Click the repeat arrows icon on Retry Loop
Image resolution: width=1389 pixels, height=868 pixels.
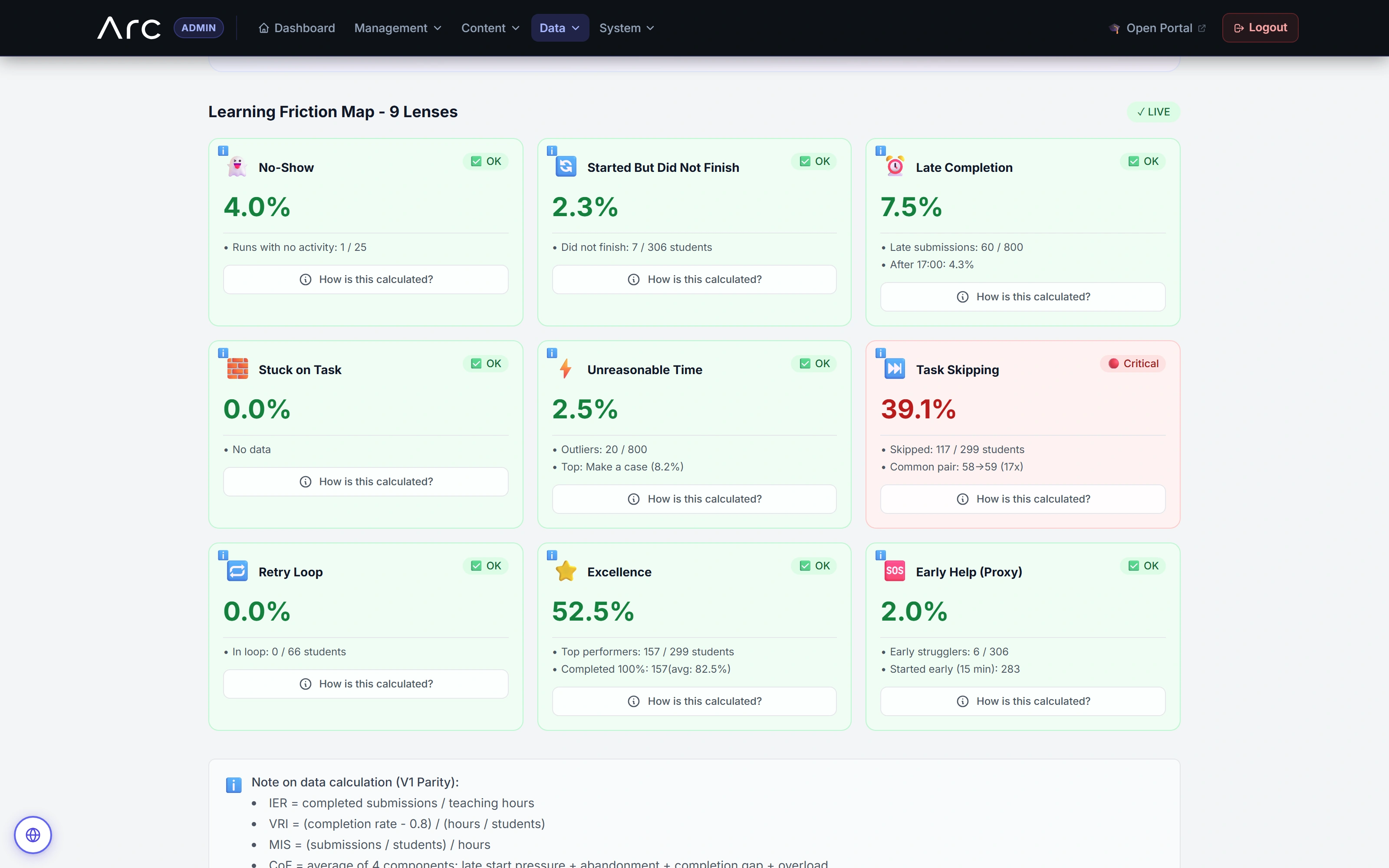237,571
